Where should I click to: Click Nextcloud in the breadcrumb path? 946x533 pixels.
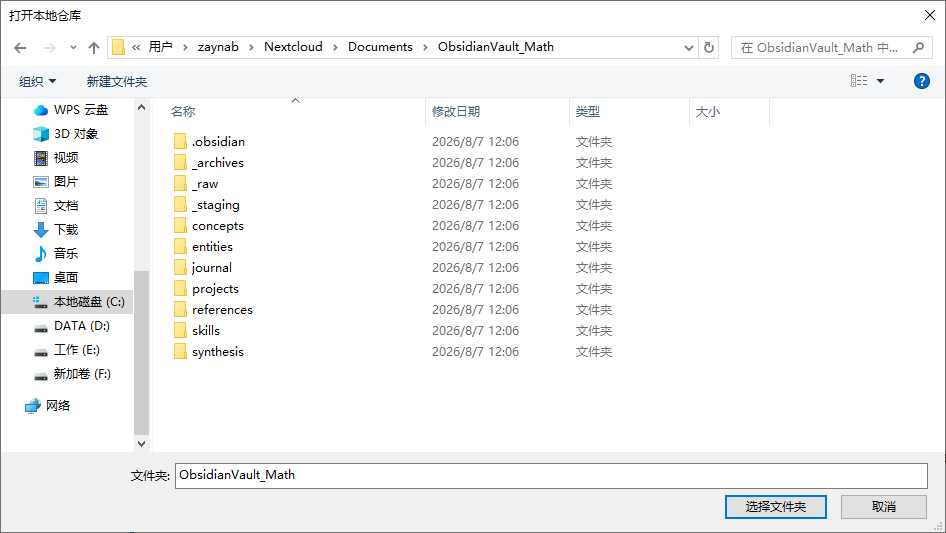(x=293, y=46)
